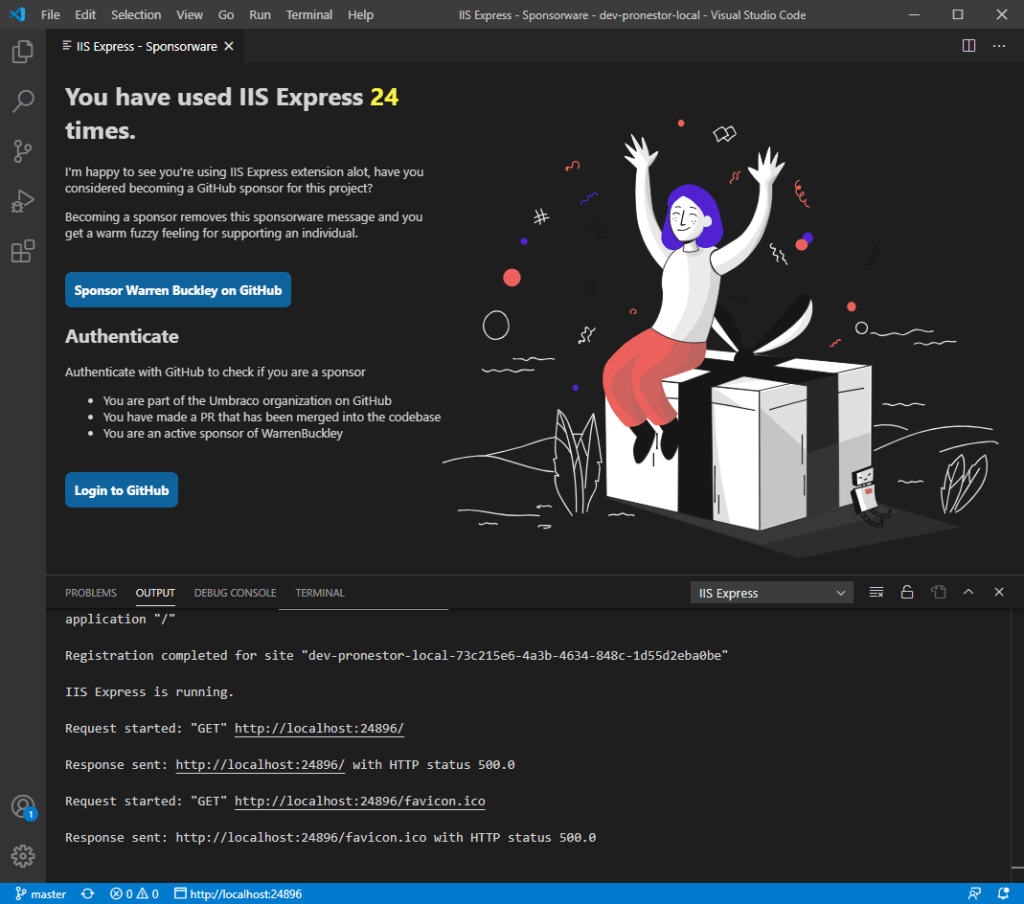Open the Terminal menu in menu bar

(309, 15)
